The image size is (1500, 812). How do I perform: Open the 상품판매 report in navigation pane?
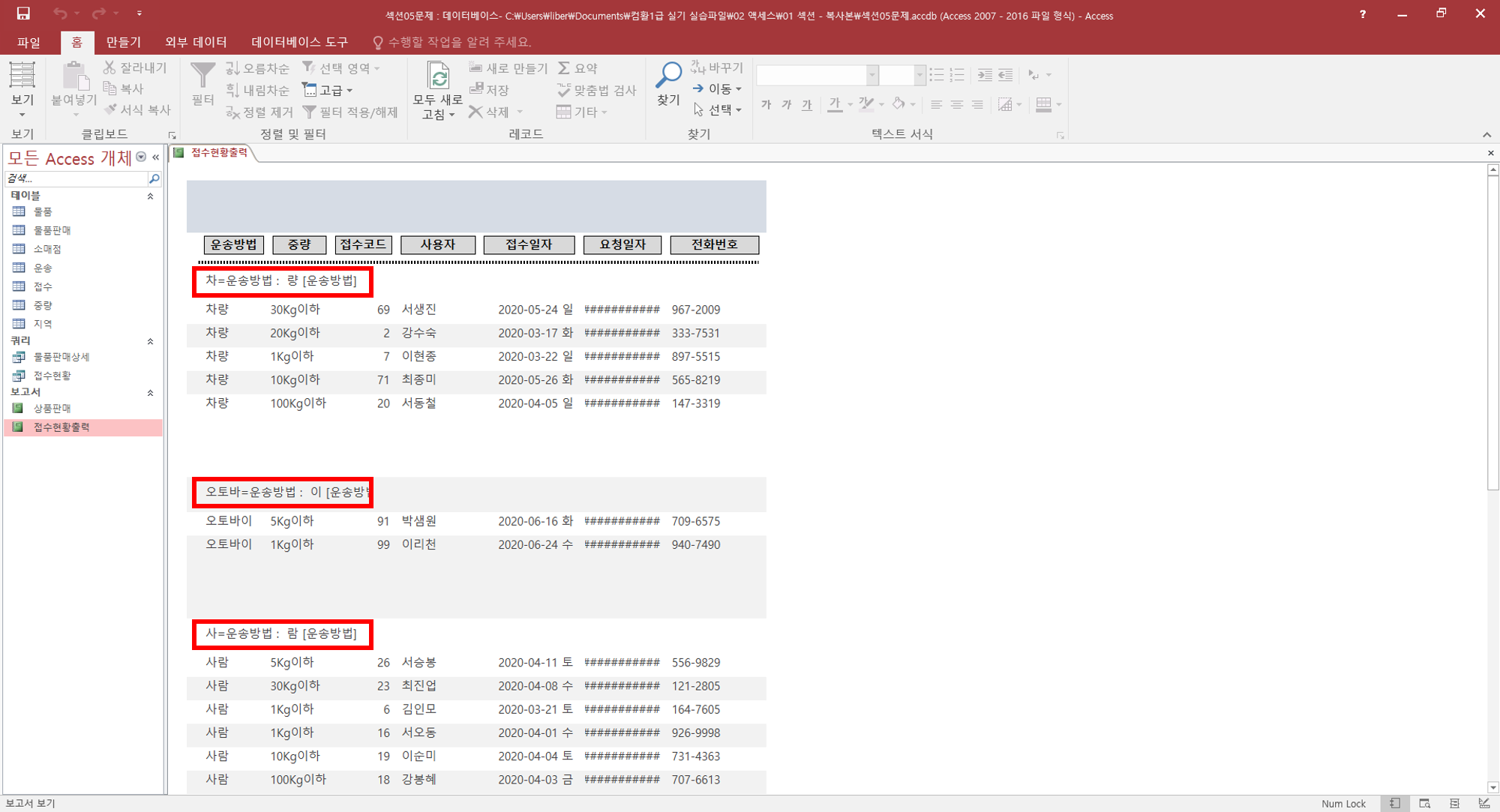click(52, 408)
